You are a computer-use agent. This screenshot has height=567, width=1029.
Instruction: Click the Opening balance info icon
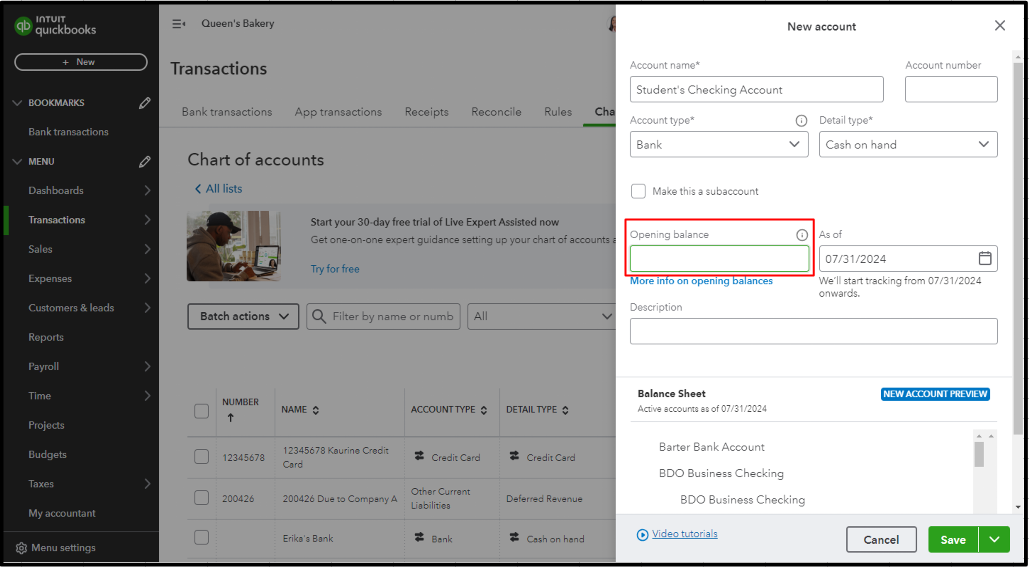801,235
